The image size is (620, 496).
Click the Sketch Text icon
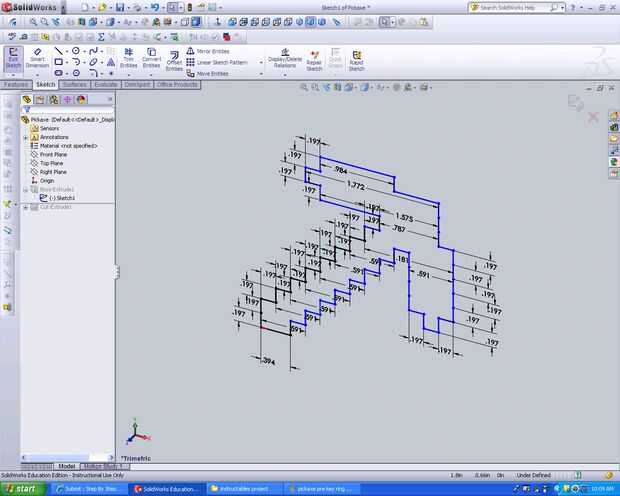click(x=111, y=62)
